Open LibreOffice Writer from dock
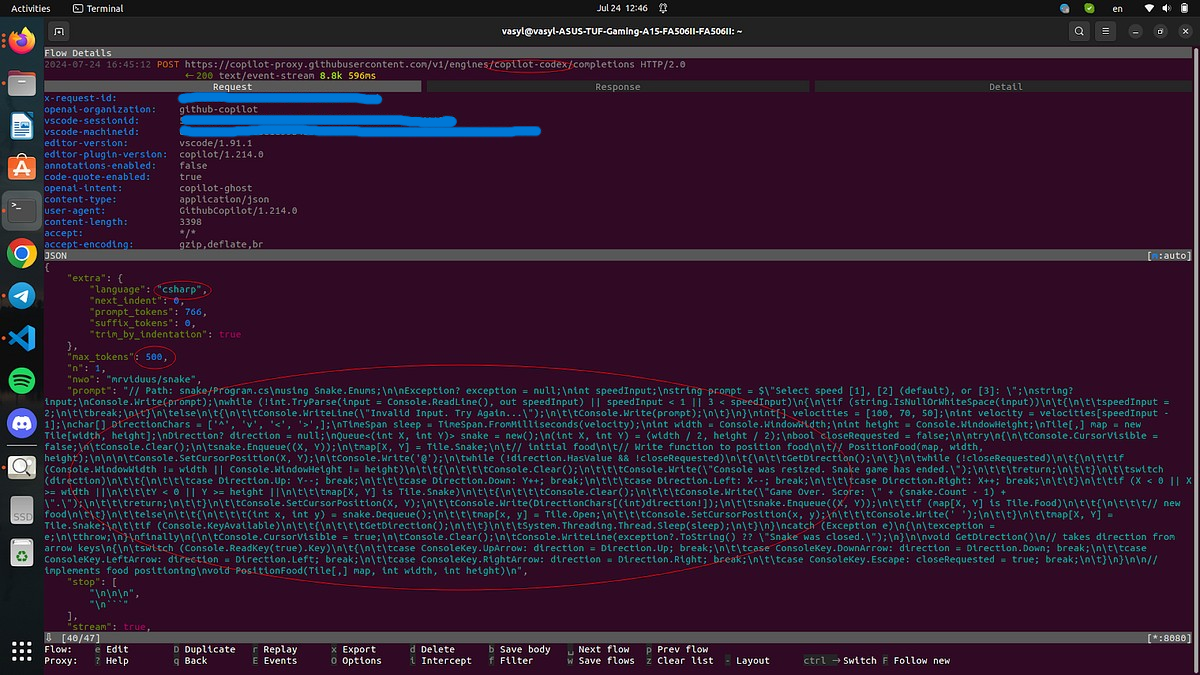Screen dimensions: 1200x675 click(22, 126)
